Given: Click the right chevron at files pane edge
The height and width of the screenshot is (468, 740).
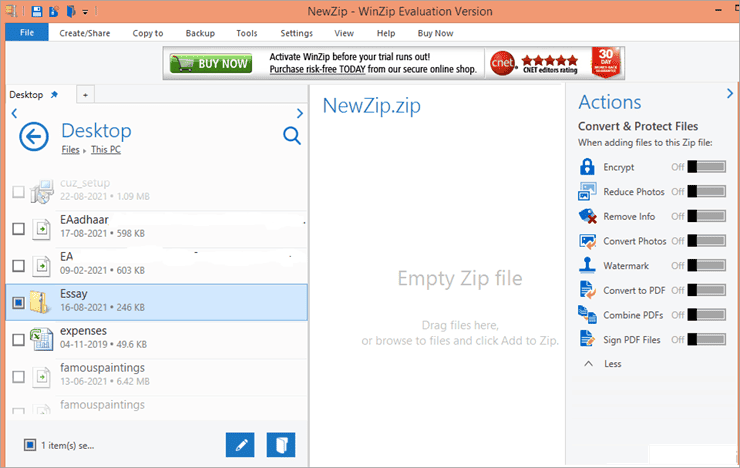Looking at the screenshot, I should pyautogui.click(x=299, y=113).
